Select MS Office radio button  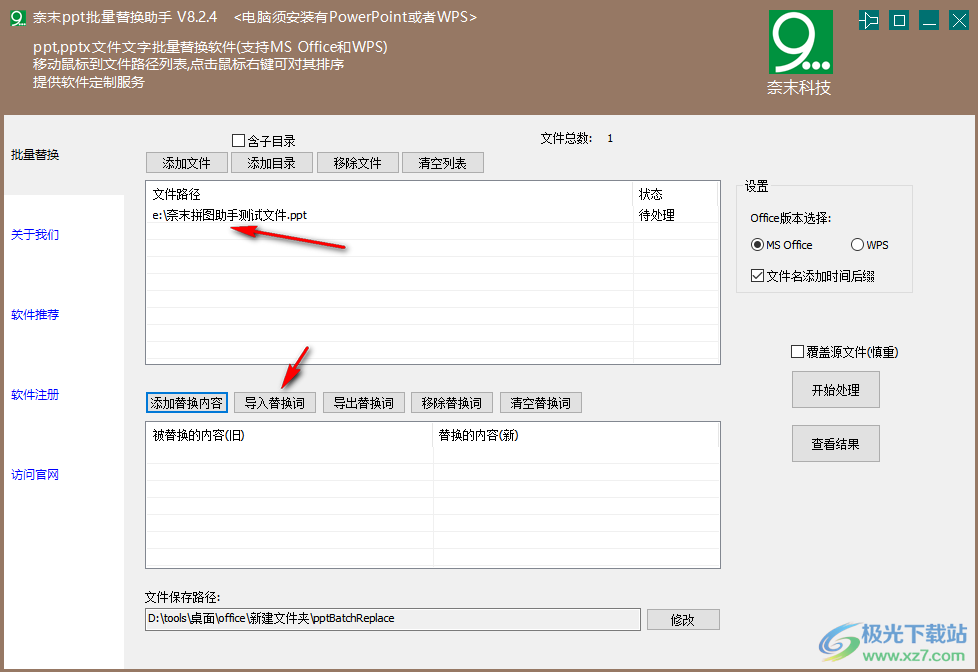757,245
